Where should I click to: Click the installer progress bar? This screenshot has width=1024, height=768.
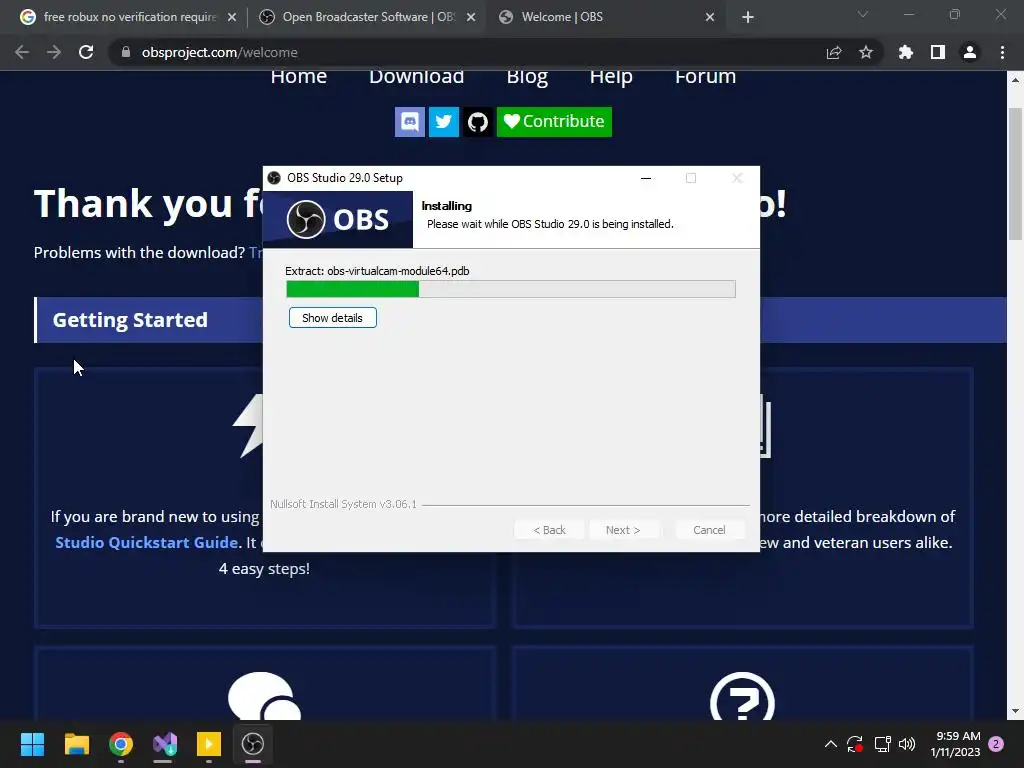511,289
